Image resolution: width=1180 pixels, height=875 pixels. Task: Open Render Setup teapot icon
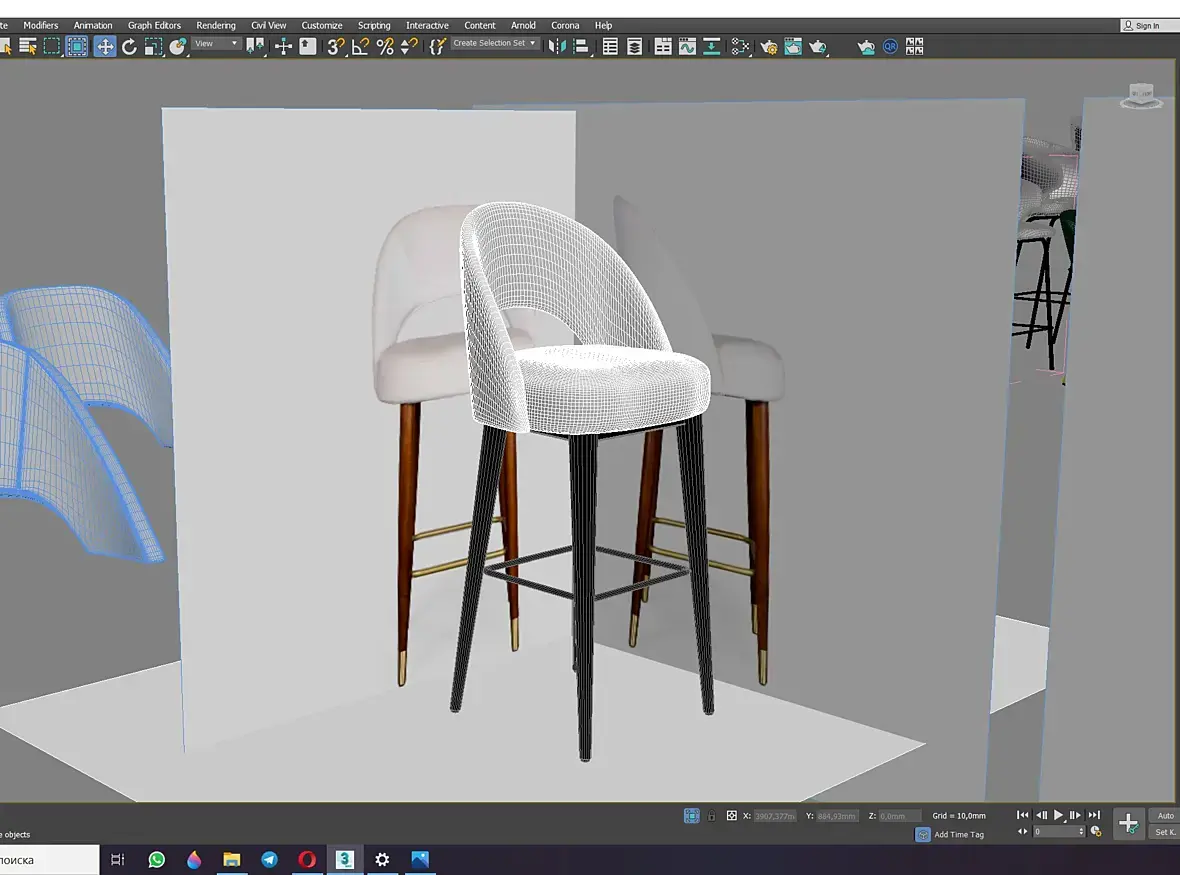(x=768, y=47)
